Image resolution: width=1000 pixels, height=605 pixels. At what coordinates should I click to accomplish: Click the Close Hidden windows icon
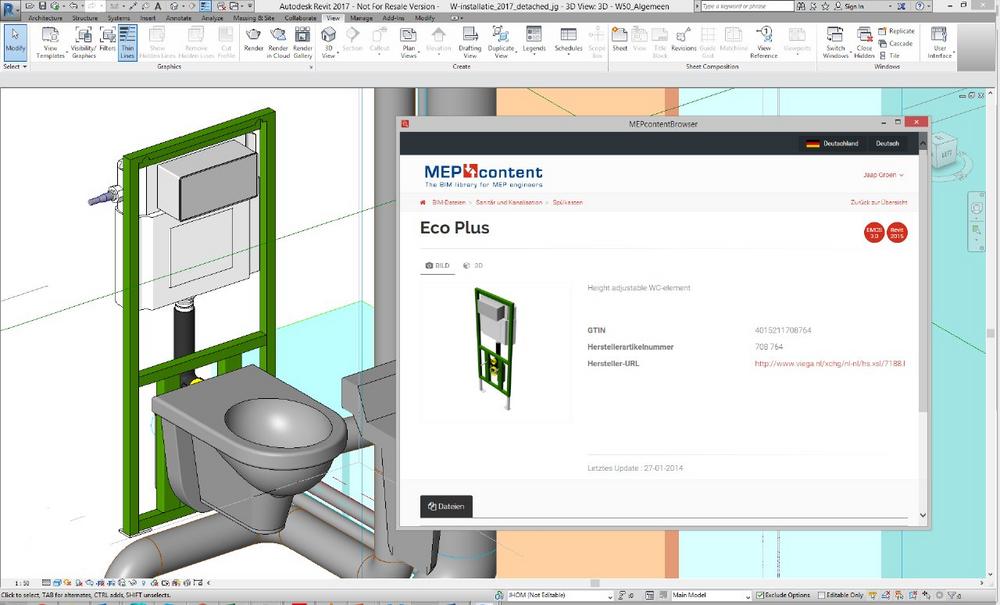[865, 40]
